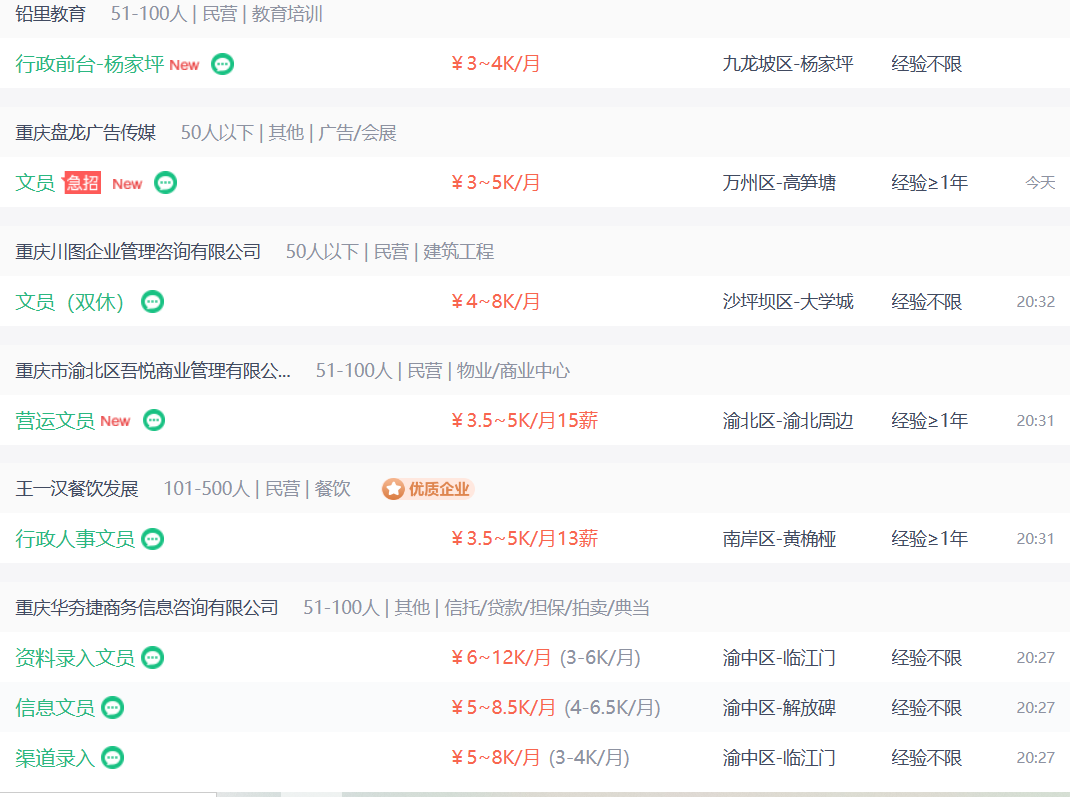Visit 重庆华夯捷商务信息咨询有限公司 company page
This screenshot has height=797, width=1070.
pos(147,607)
